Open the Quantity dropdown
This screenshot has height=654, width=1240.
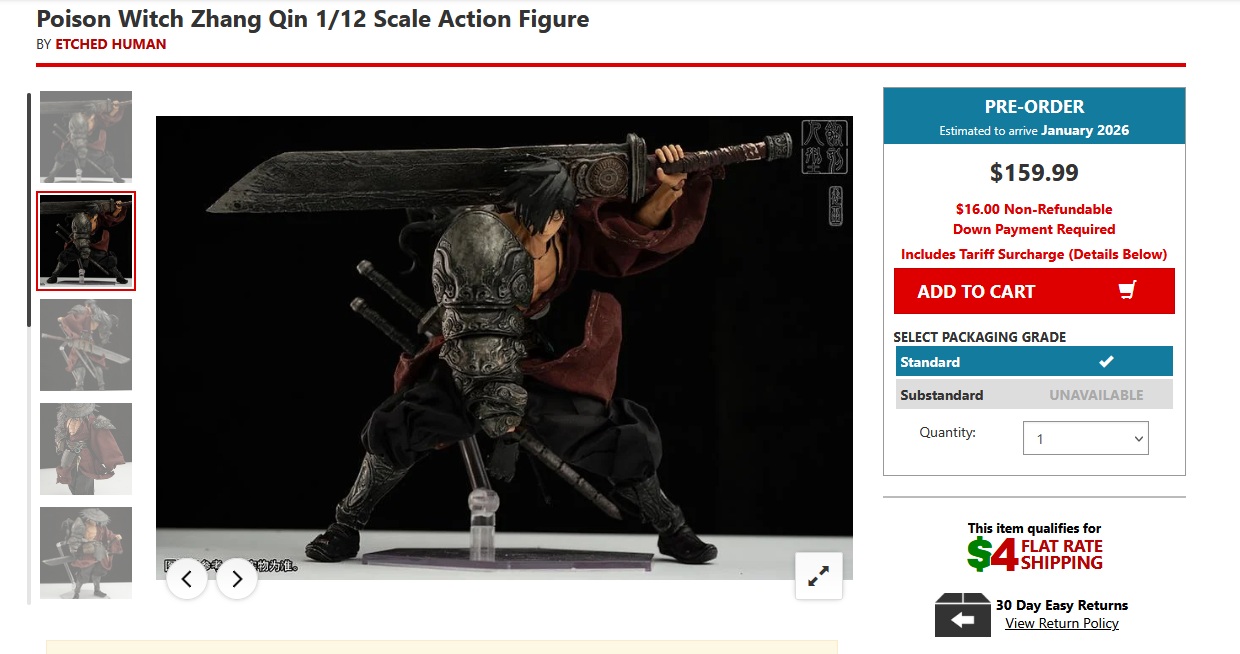(1086, 438)
